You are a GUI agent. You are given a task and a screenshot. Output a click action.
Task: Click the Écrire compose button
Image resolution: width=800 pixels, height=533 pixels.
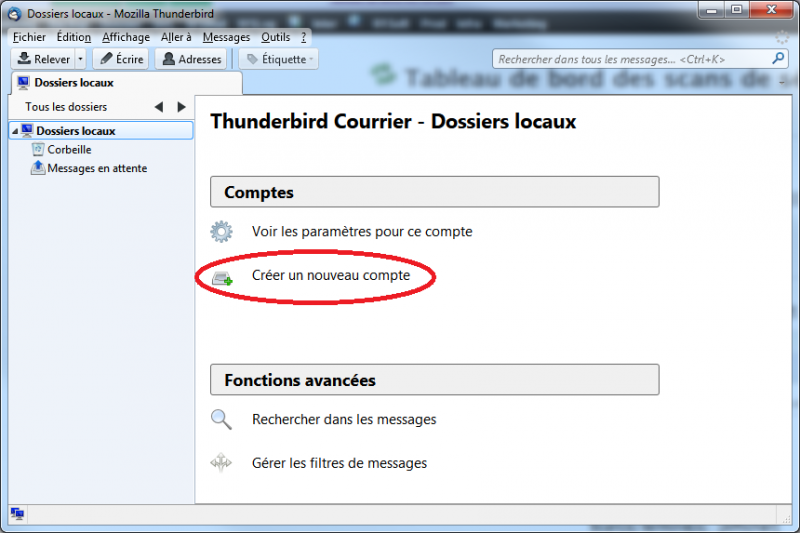coord(121,59)
